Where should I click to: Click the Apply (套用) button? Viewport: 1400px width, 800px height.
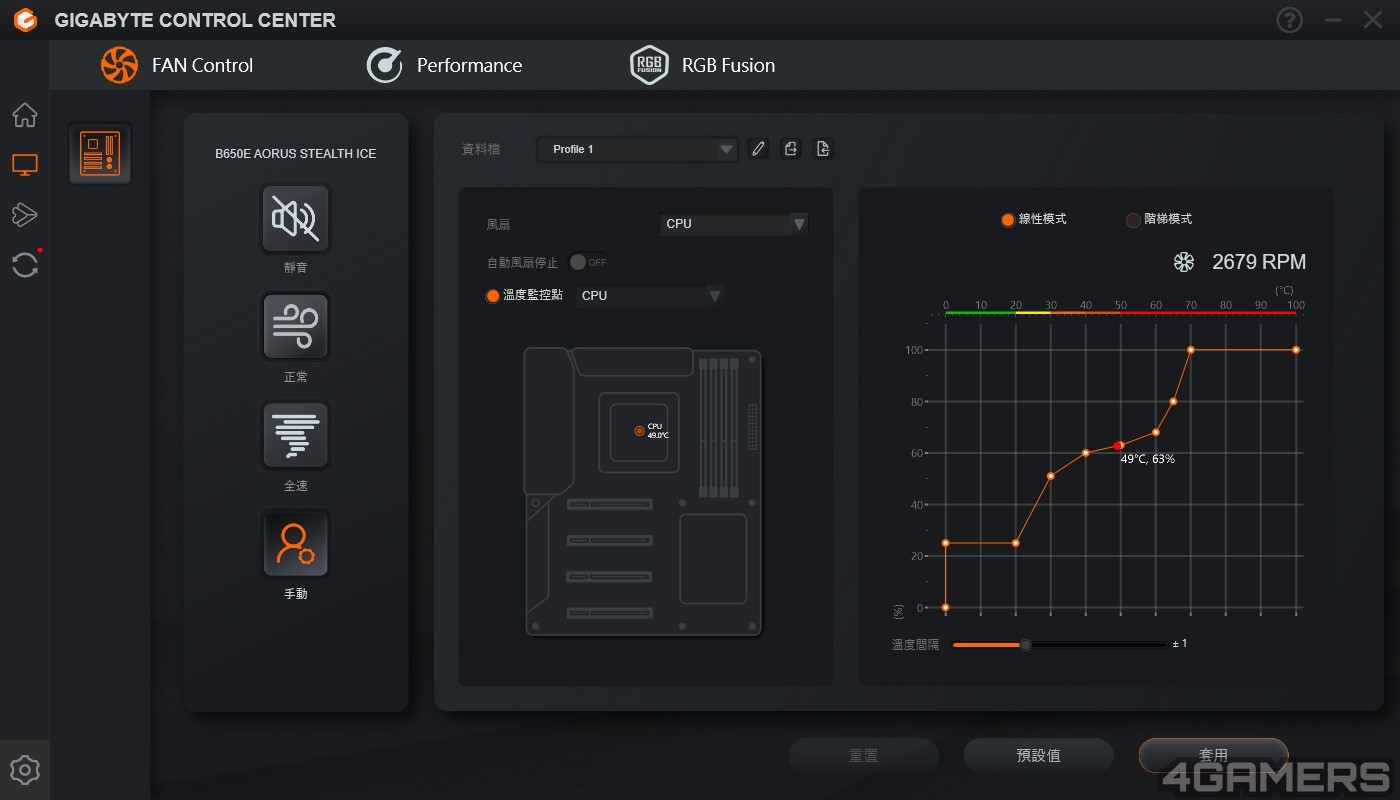tap(1214, 756)
